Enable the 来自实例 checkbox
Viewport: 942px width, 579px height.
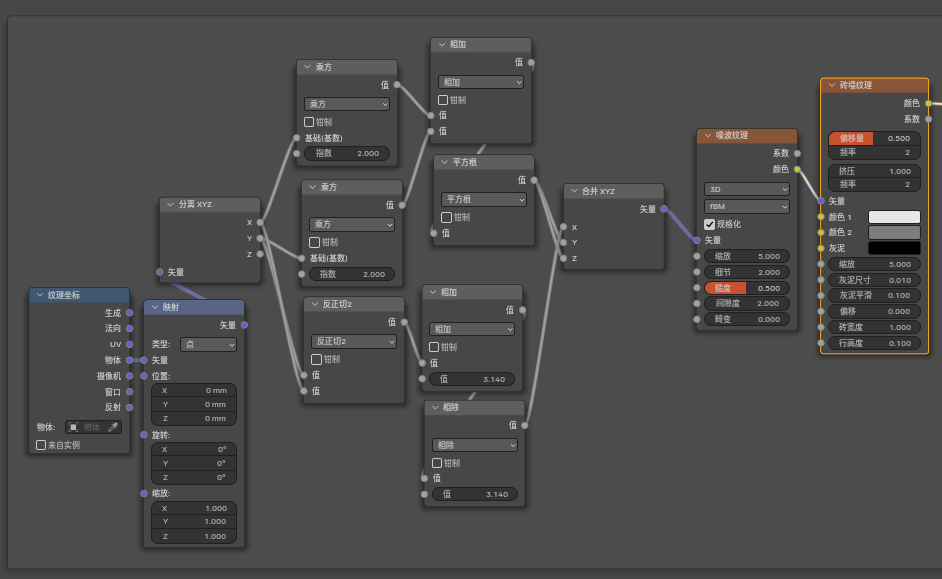click(41, 445)
